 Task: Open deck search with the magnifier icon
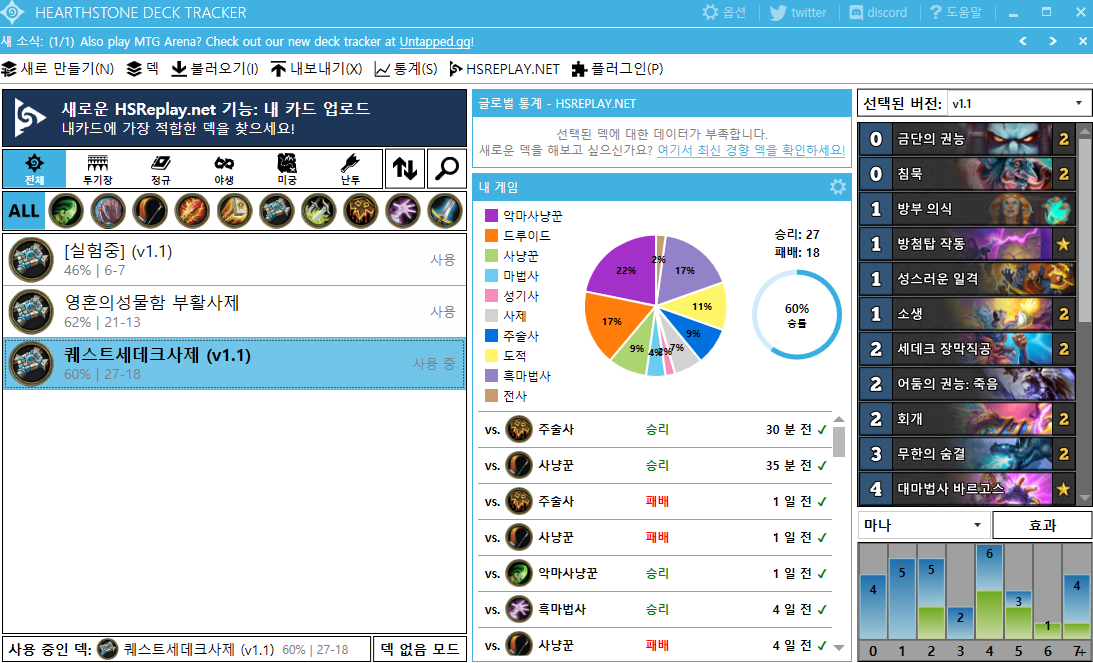point(446,168)
